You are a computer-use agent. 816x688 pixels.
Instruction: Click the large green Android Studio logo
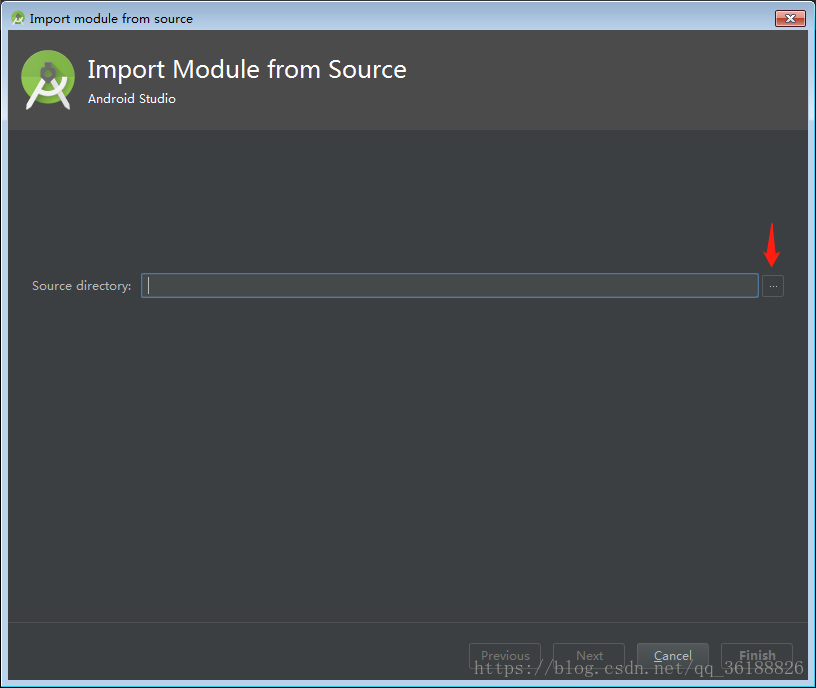point(48,79)
